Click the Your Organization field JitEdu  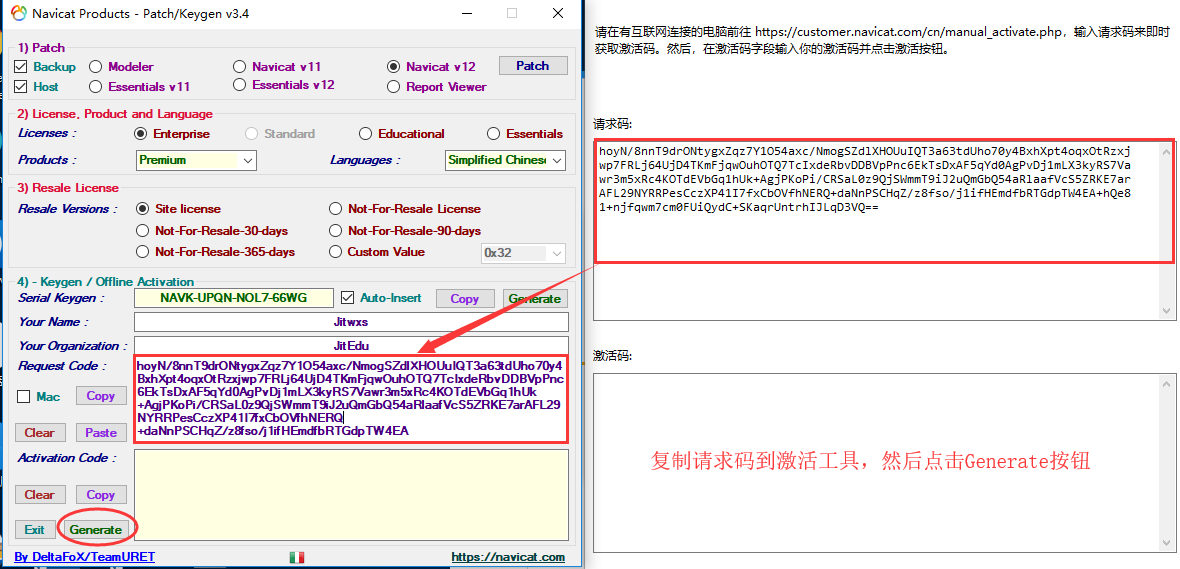tap(351, 346)
